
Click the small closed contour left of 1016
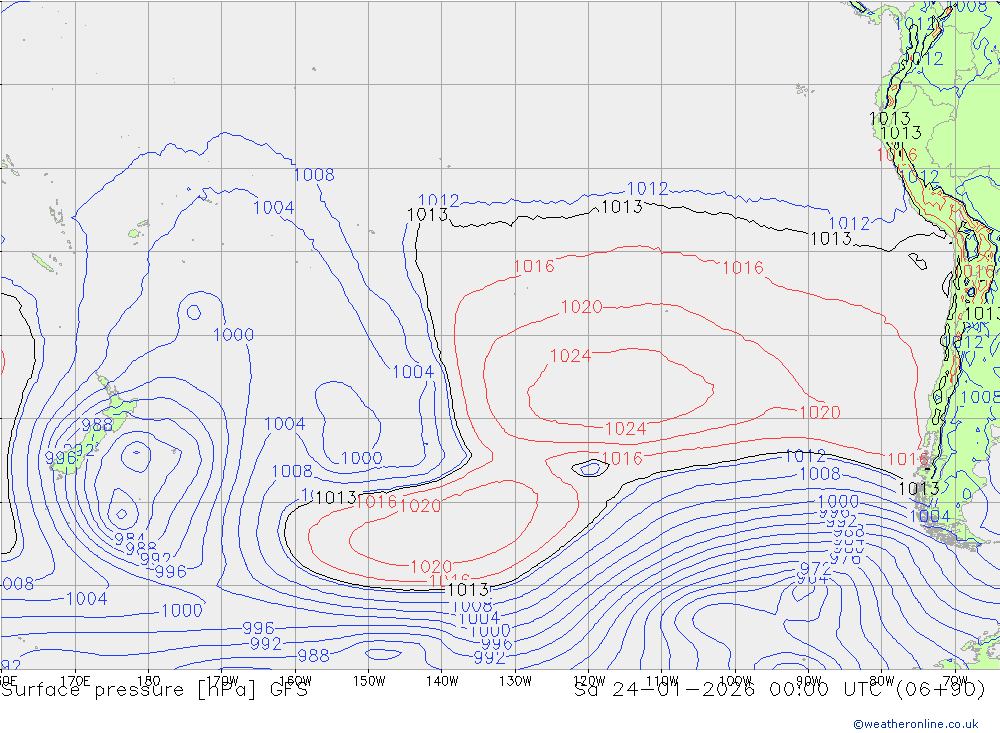click(x=589, y=467)
